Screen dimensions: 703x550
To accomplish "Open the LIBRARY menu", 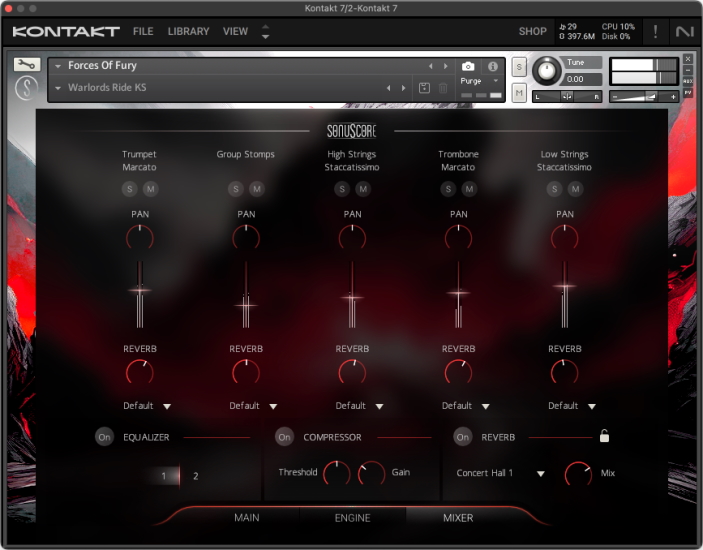I will point(188,31).
